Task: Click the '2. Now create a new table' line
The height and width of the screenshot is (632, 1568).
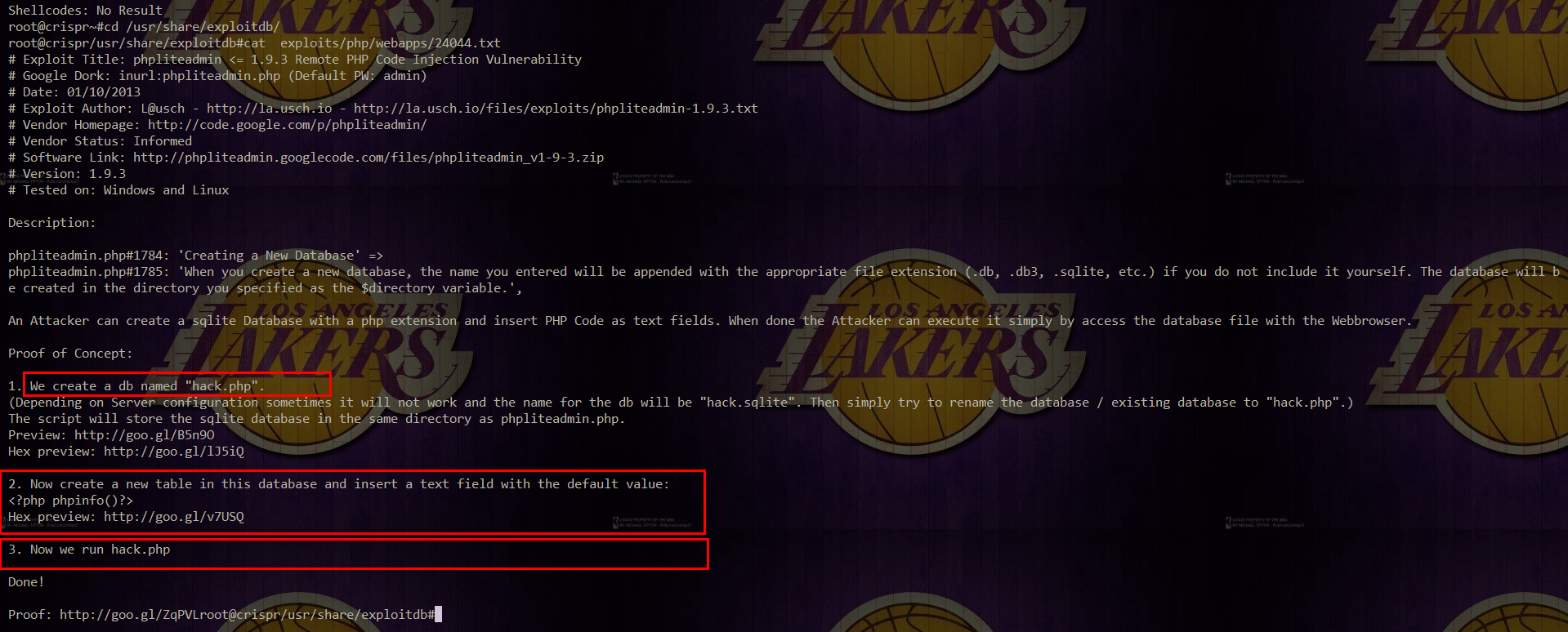Action: tap(339, 484)
